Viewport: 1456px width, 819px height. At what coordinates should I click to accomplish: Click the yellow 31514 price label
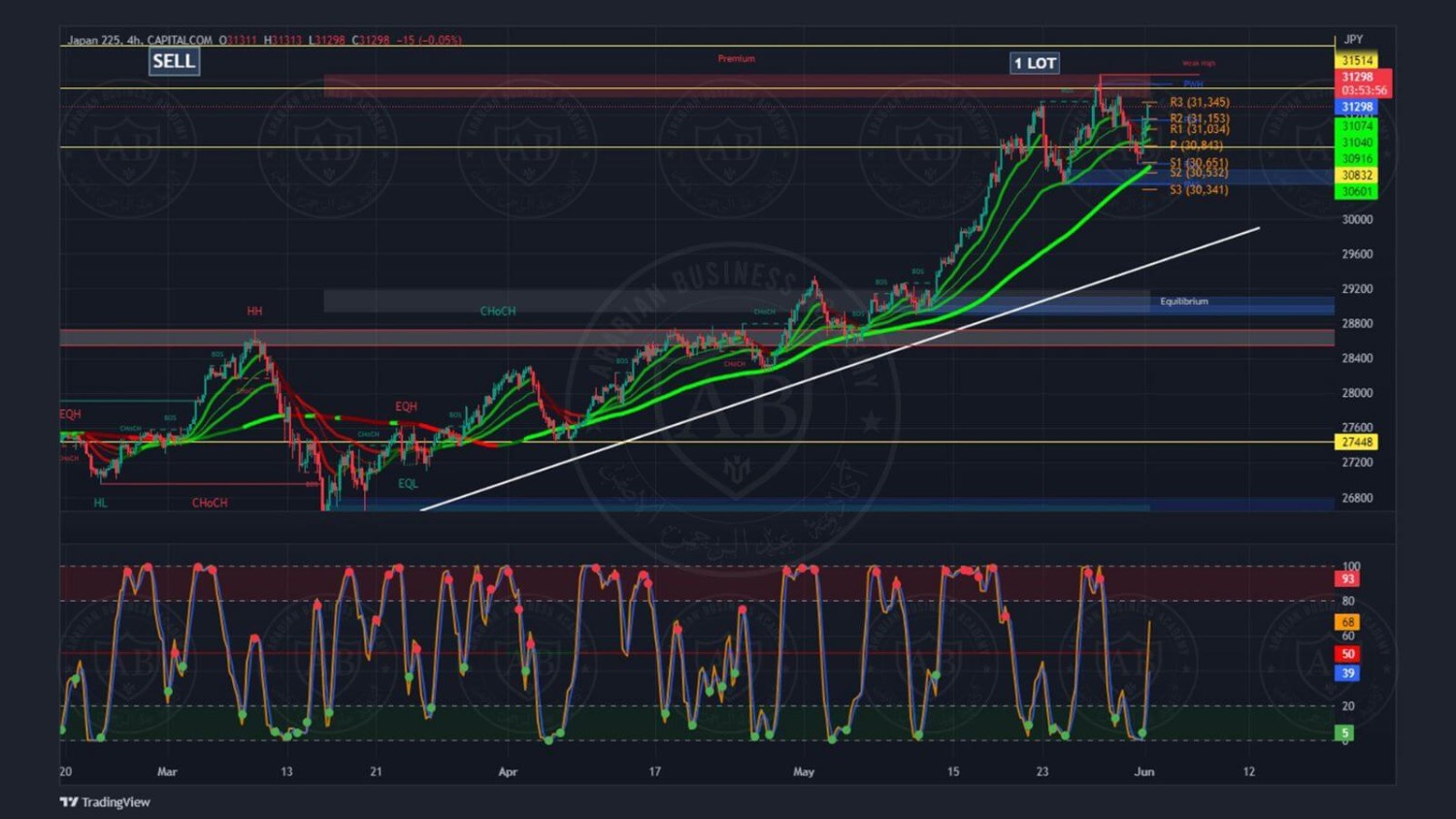tap(1357, 60)
